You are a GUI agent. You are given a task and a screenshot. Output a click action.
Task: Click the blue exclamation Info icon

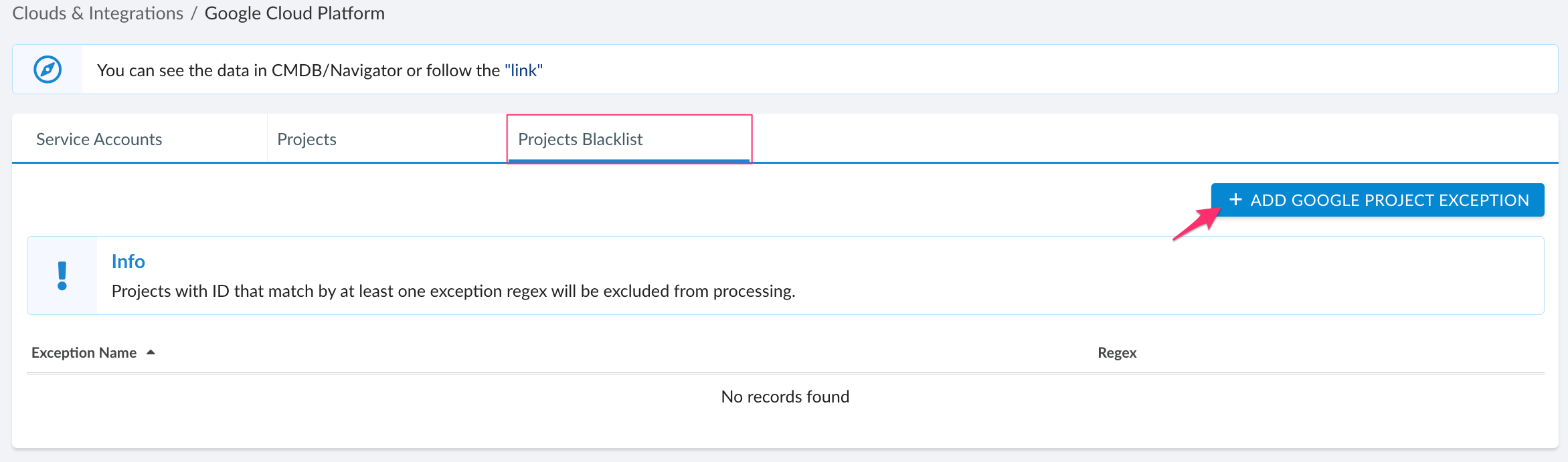coord(62,274)
